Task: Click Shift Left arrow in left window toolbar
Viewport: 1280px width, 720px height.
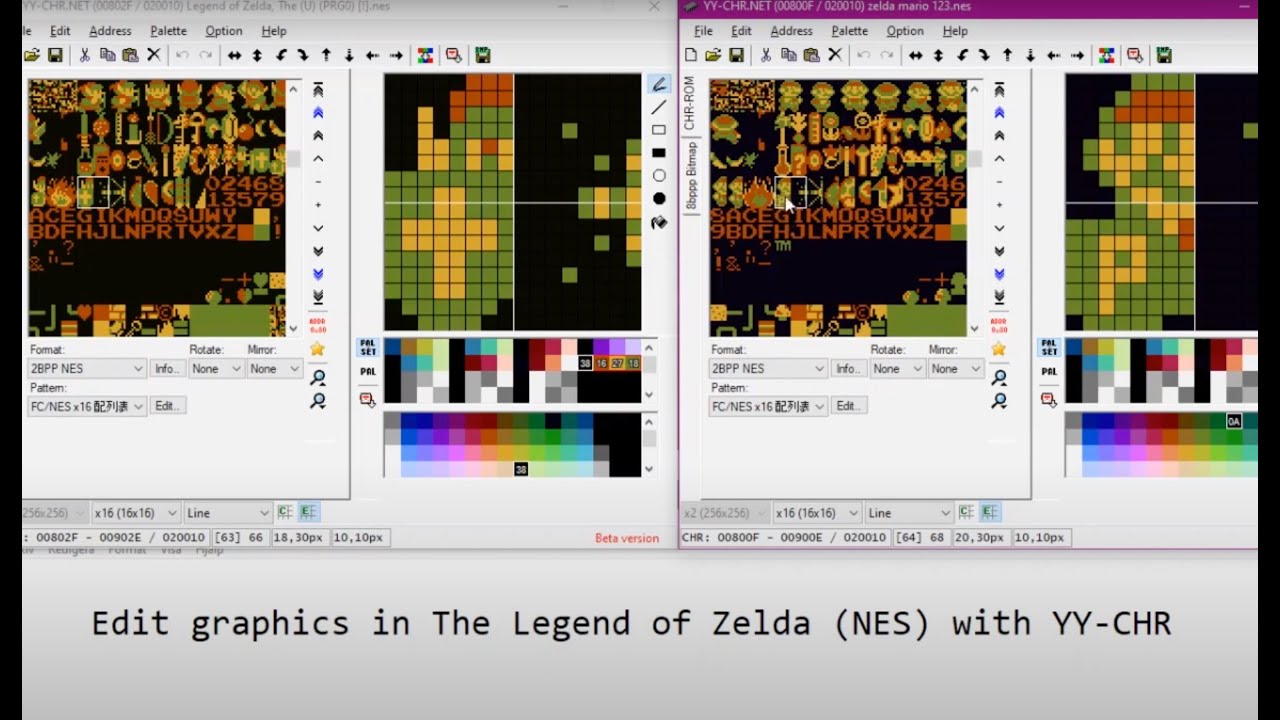Action: pos(372,55)
